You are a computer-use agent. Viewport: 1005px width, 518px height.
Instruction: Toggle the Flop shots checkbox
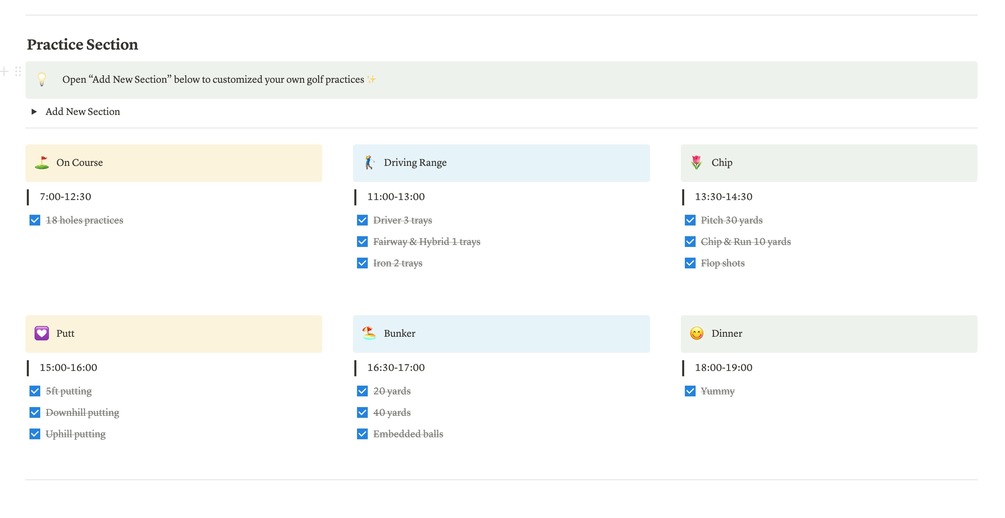click(691, 264)
